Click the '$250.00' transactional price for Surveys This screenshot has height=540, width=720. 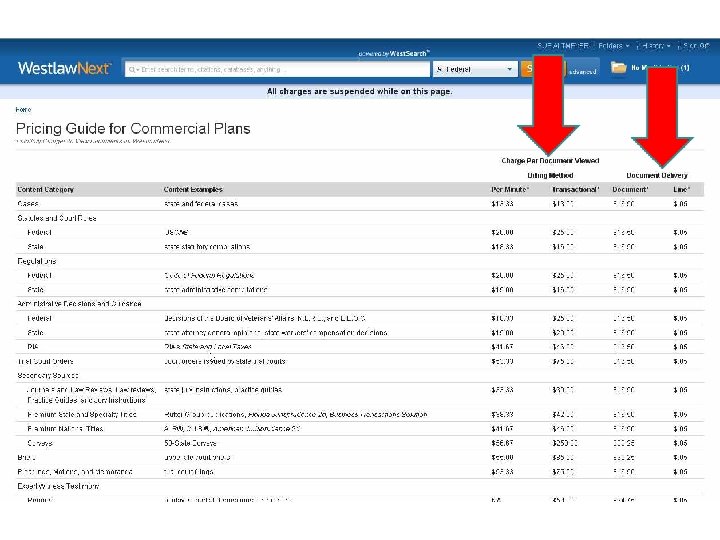565,443
